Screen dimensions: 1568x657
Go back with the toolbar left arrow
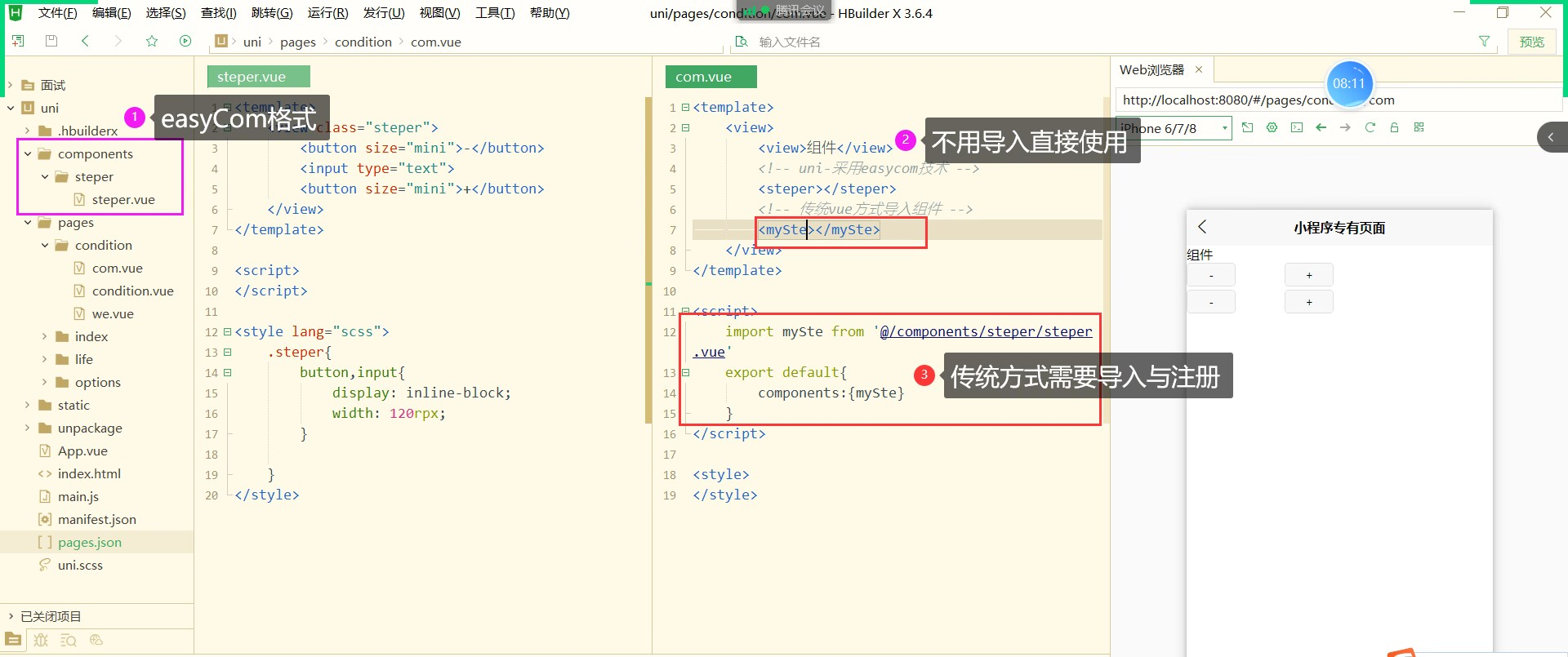point(85,41)
